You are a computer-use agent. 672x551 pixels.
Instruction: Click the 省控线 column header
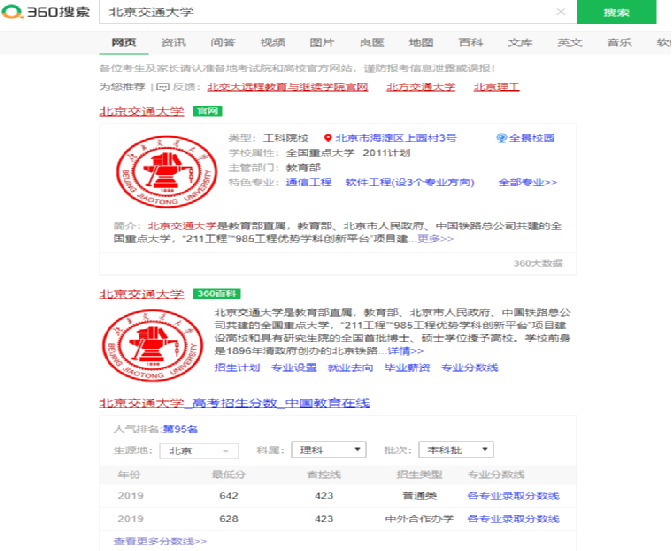click(x=324, y=475)
